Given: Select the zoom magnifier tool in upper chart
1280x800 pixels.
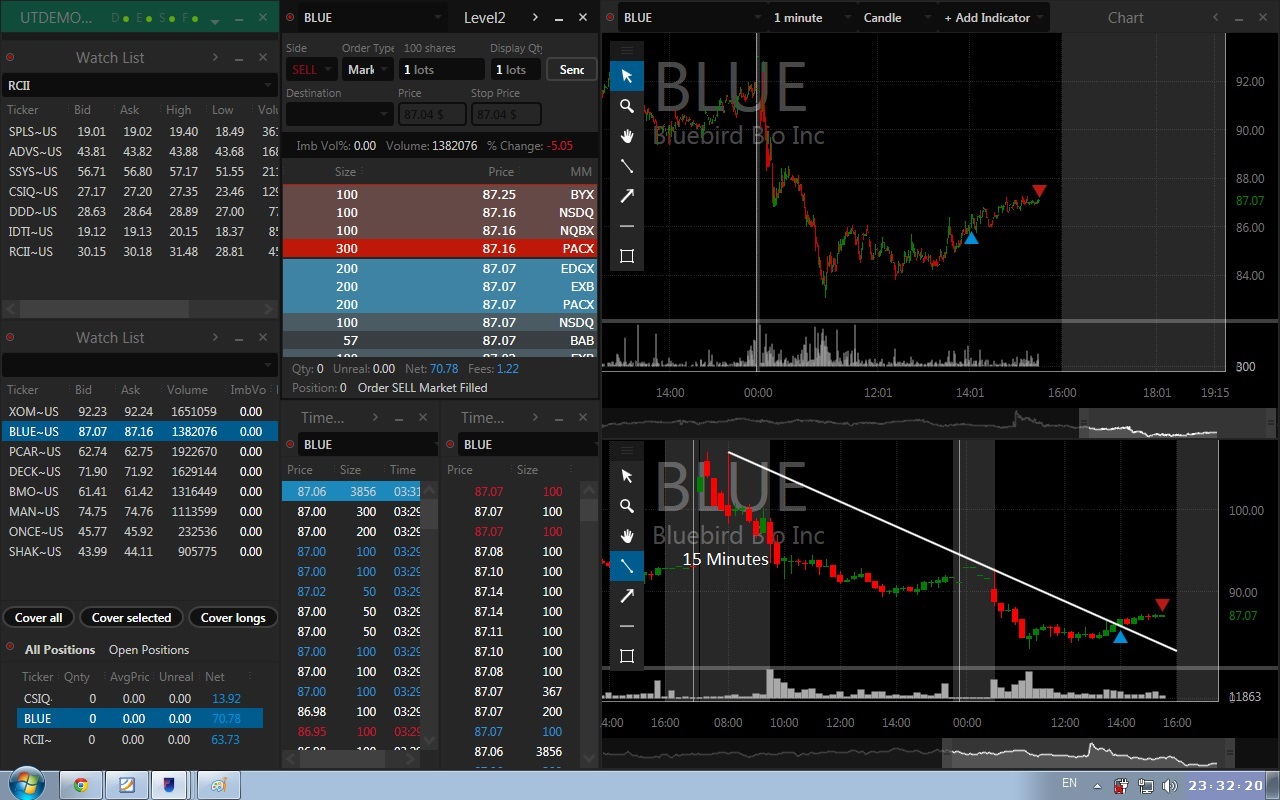Looking at the screenshot, I should pos(627,106).
